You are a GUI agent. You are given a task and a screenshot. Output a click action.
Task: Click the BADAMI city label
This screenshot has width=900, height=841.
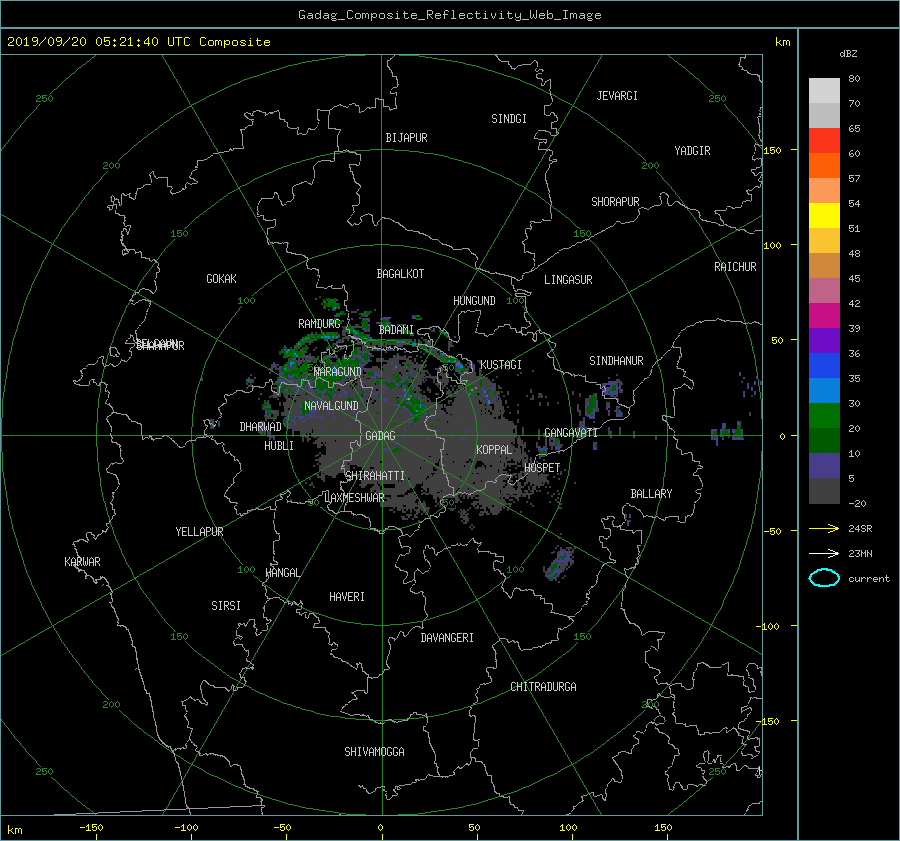tap(396, 330)
